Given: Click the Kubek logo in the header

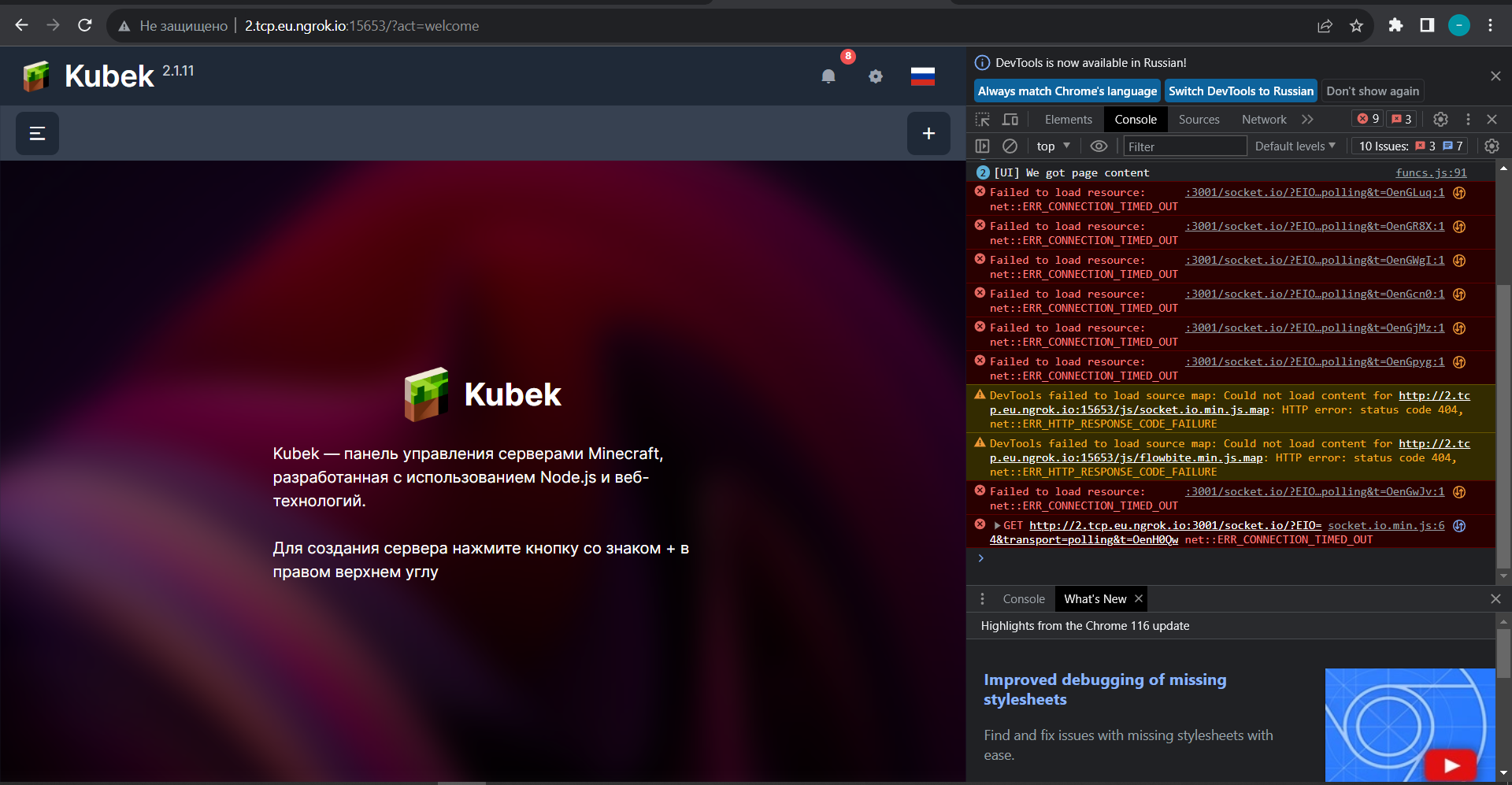Looking at the screenshot, I should coord(35,76).
